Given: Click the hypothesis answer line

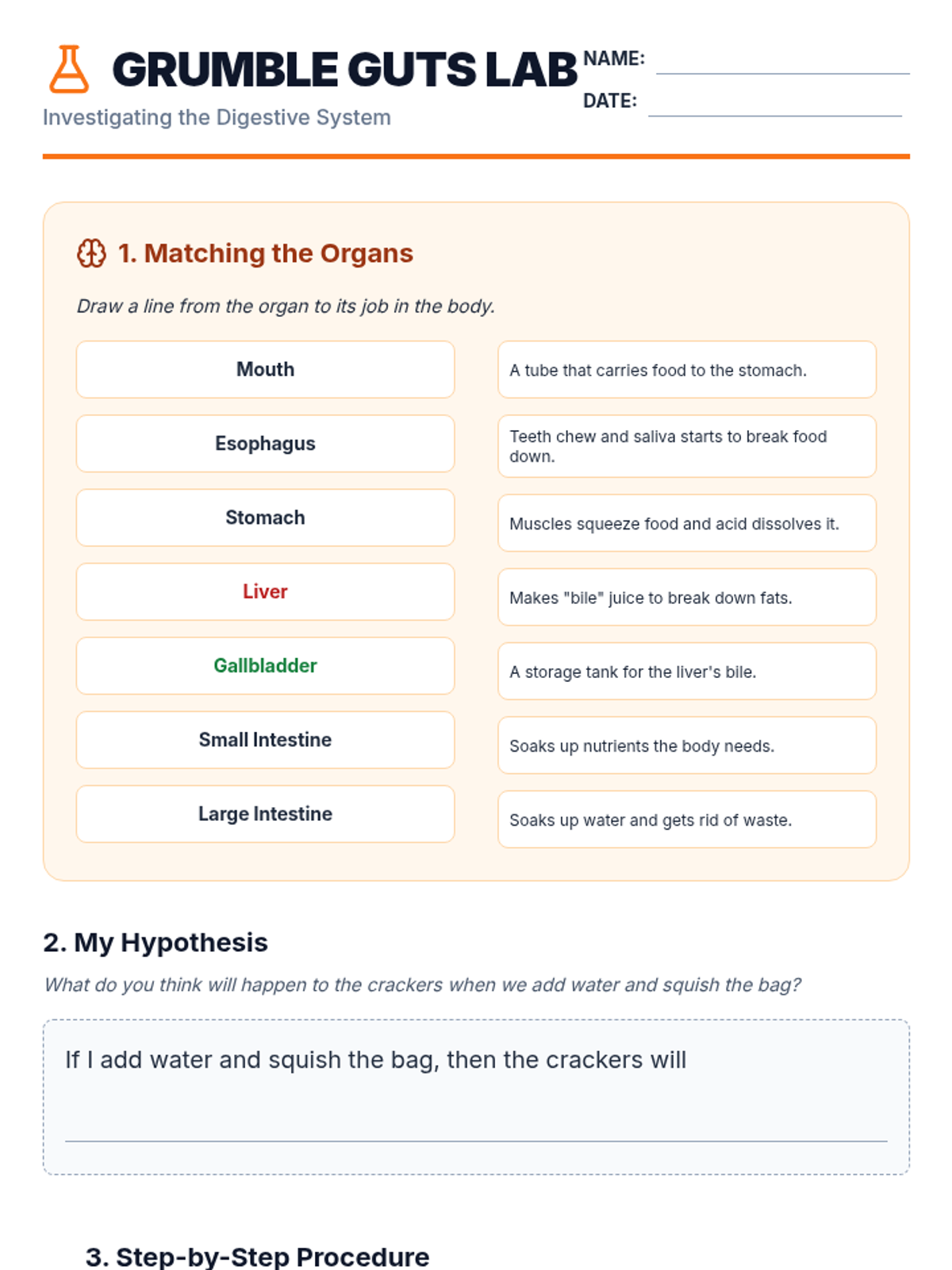Looking at the screenshot, I should 476,1127.
